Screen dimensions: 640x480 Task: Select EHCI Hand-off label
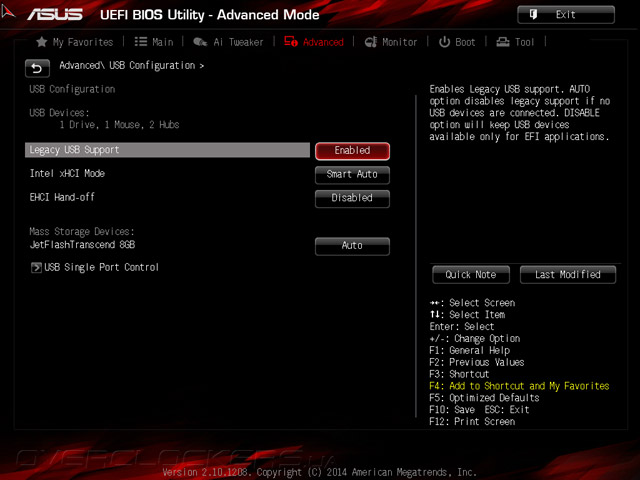[x=62, y=198]
